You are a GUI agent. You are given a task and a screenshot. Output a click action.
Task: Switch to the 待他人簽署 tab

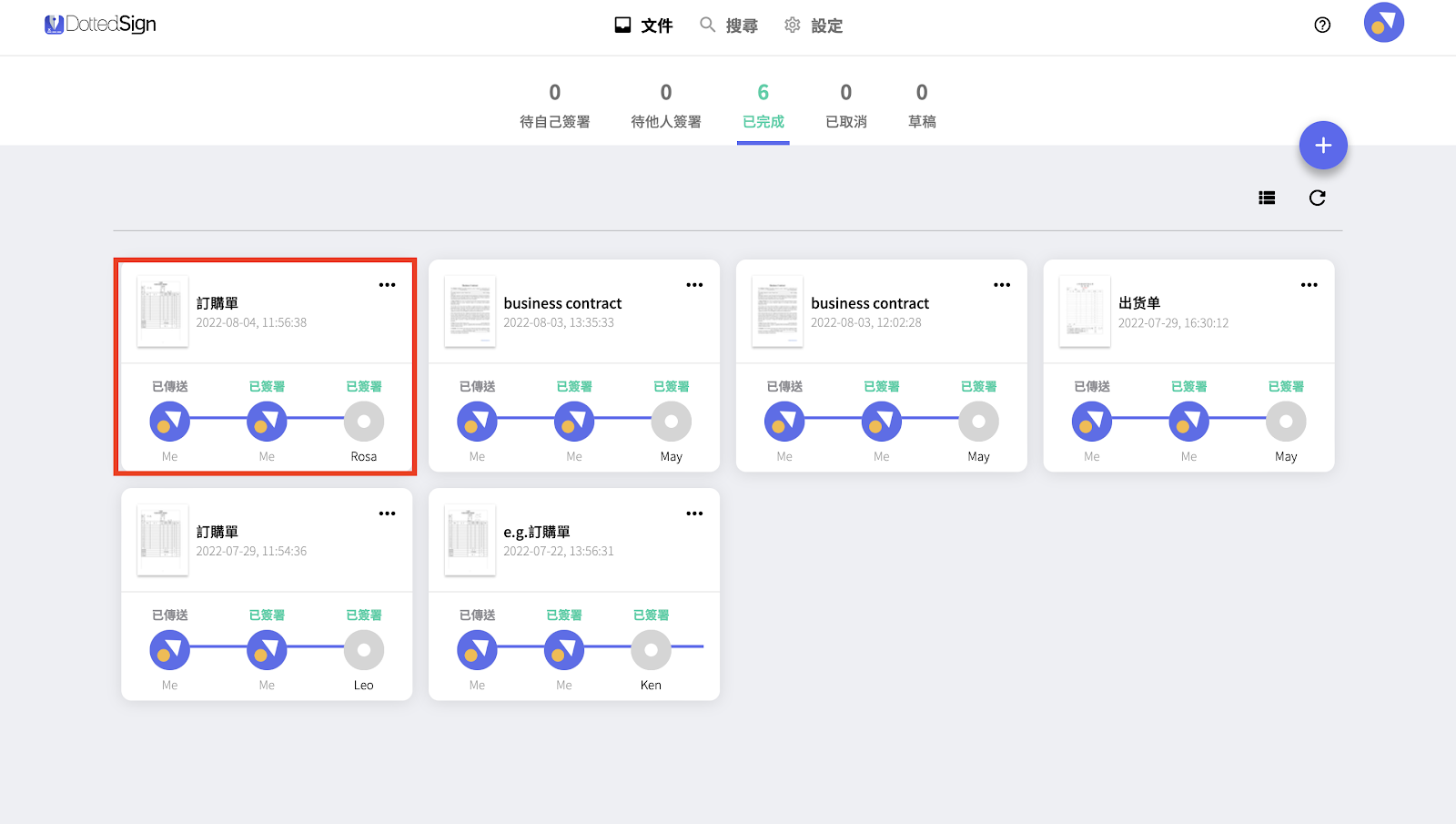666,106
